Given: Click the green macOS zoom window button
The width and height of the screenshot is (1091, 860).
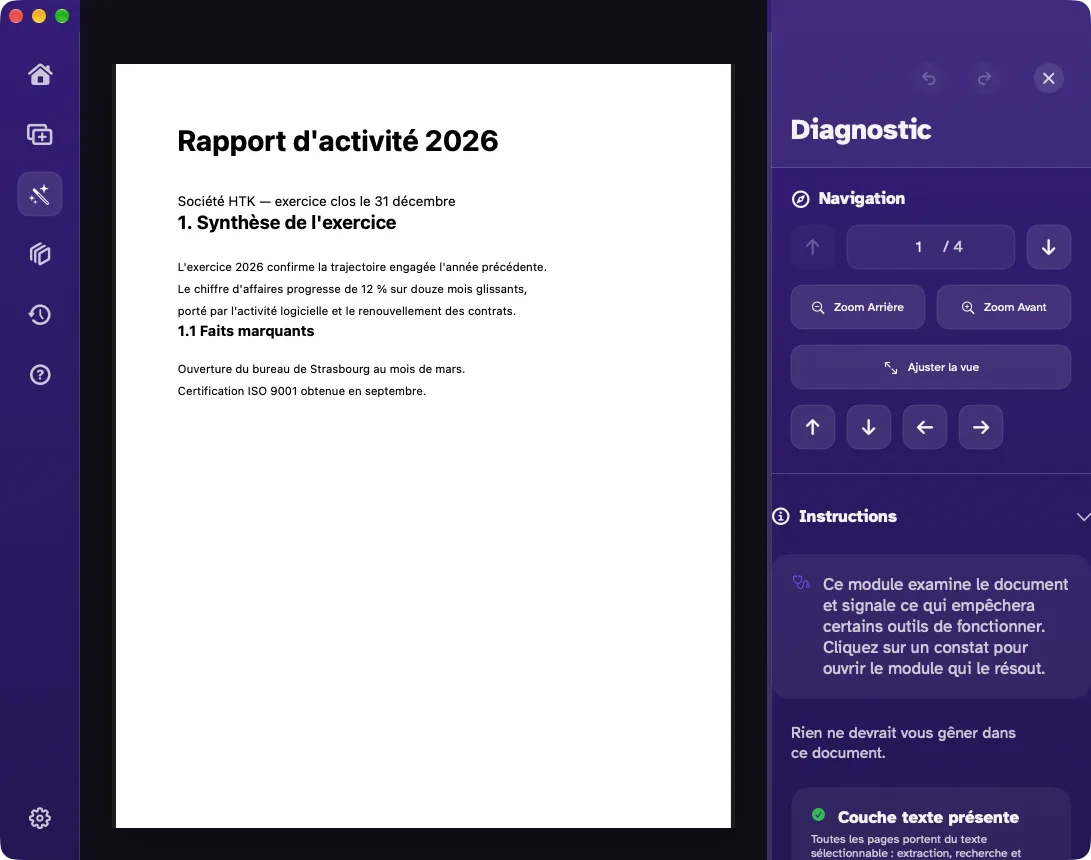Looking at the screenshot, I should point(62,16).
